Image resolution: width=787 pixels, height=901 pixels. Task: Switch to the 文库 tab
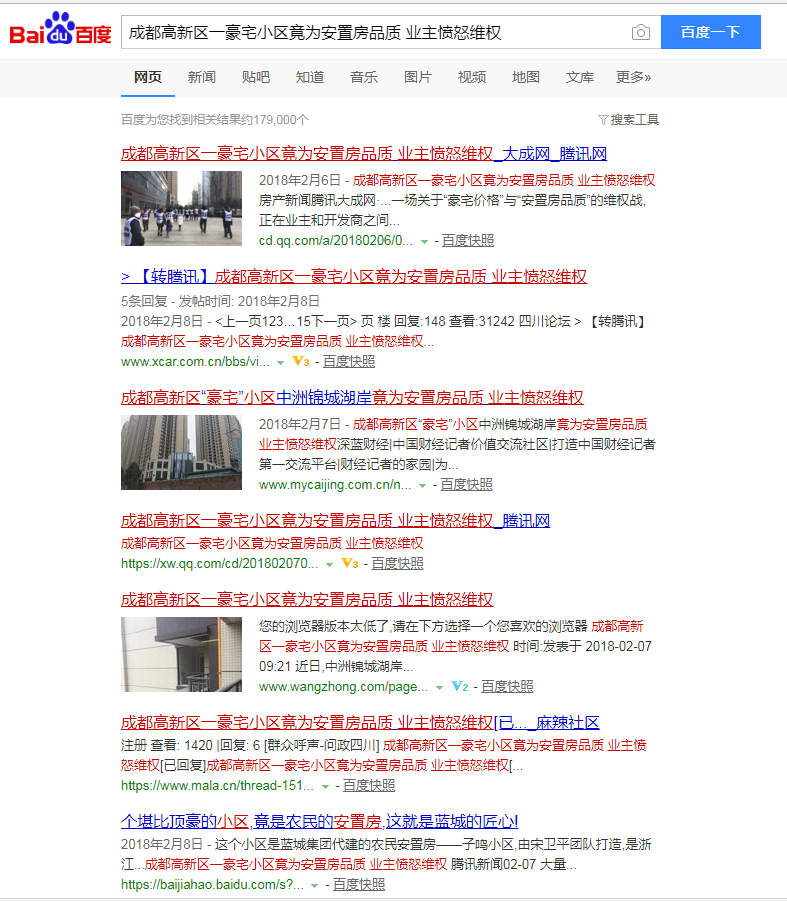pyautogui.click(x=580, y=77)
